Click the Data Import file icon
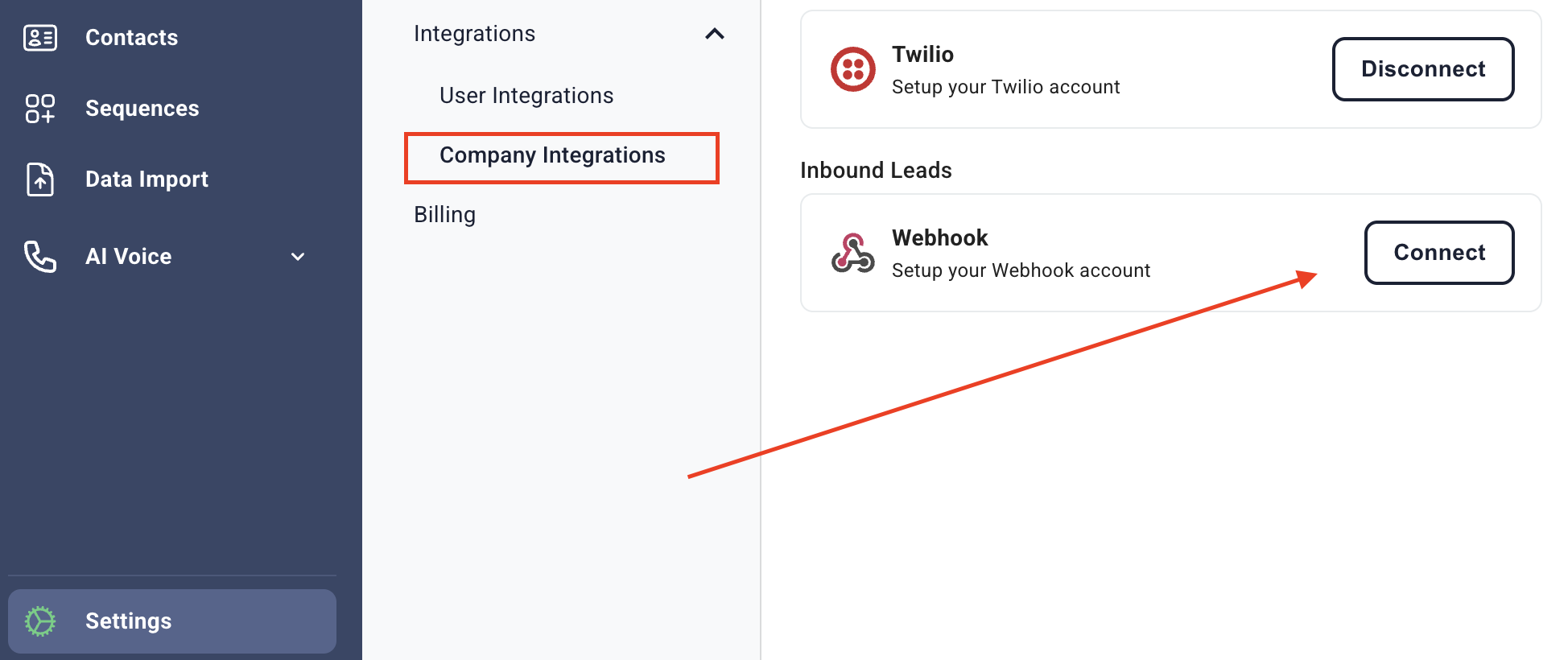 point(40,179)
